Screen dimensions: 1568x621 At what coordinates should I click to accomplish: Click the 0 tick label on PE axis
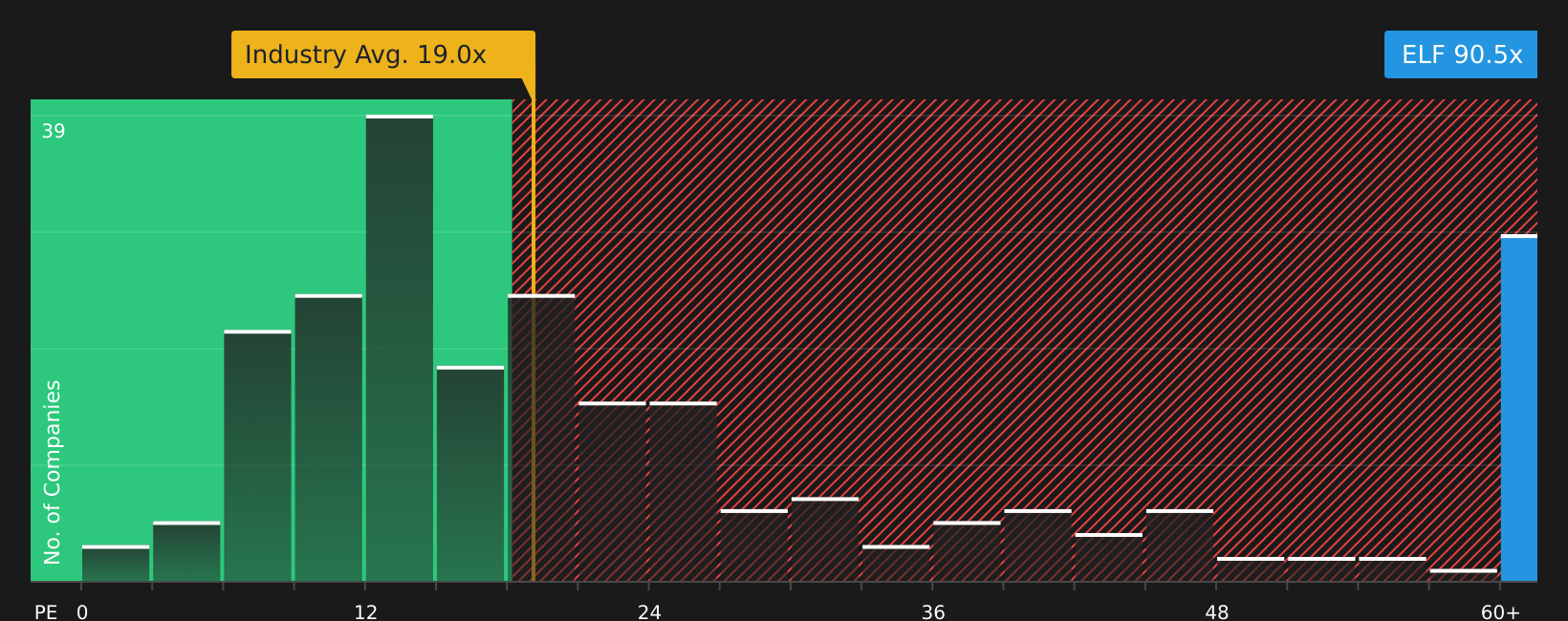(82, 612)
